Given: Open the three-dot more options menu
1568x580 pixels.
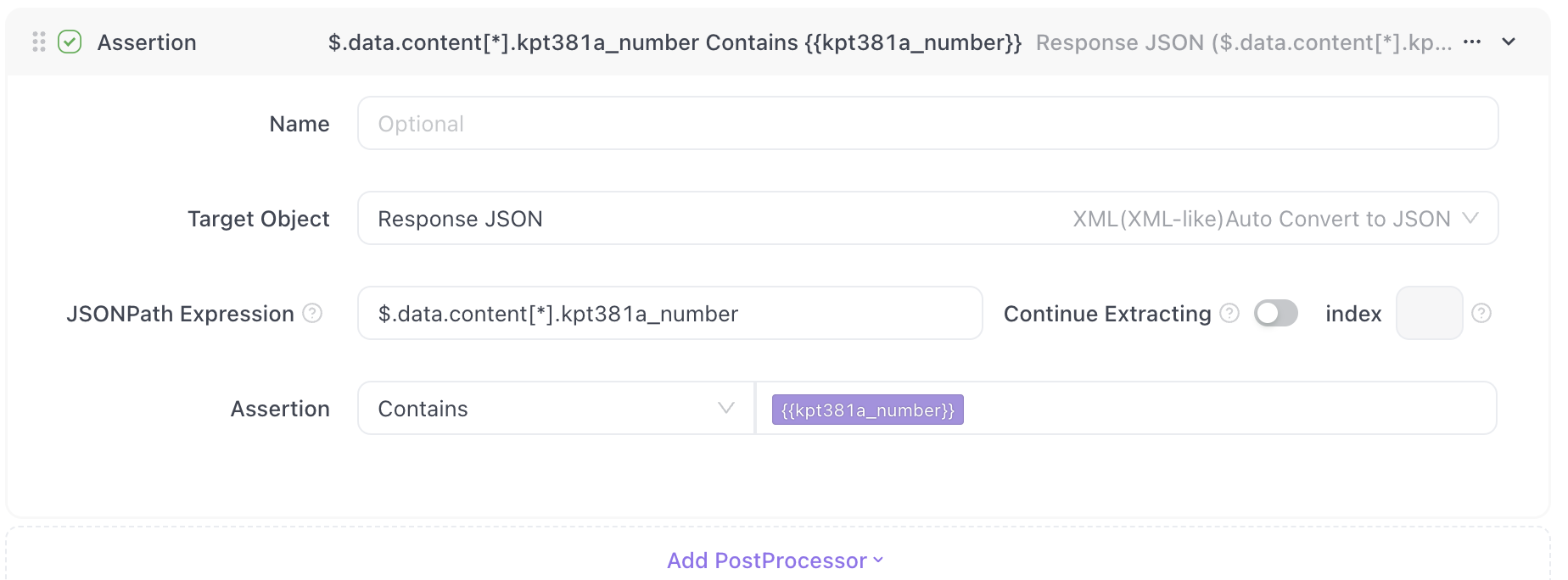Looking at the screenshot, I should [x=1472, y=42].
